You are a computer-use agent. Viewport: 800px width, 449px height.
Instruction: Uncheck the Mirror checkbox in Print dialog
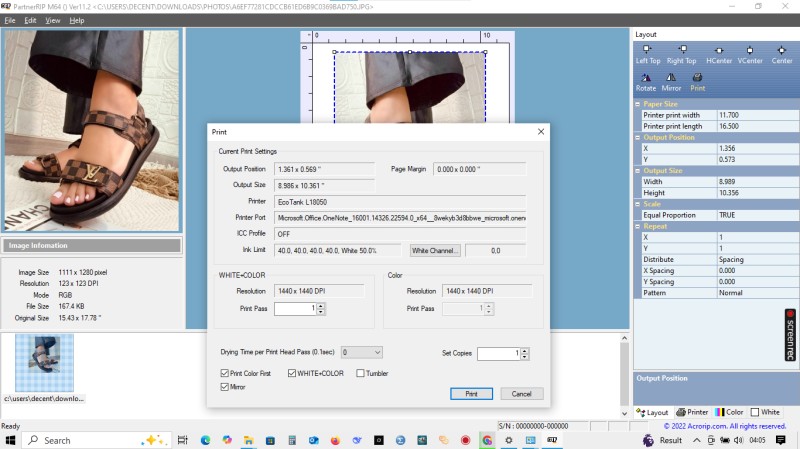pyautogui.click(x=224, y=387)
